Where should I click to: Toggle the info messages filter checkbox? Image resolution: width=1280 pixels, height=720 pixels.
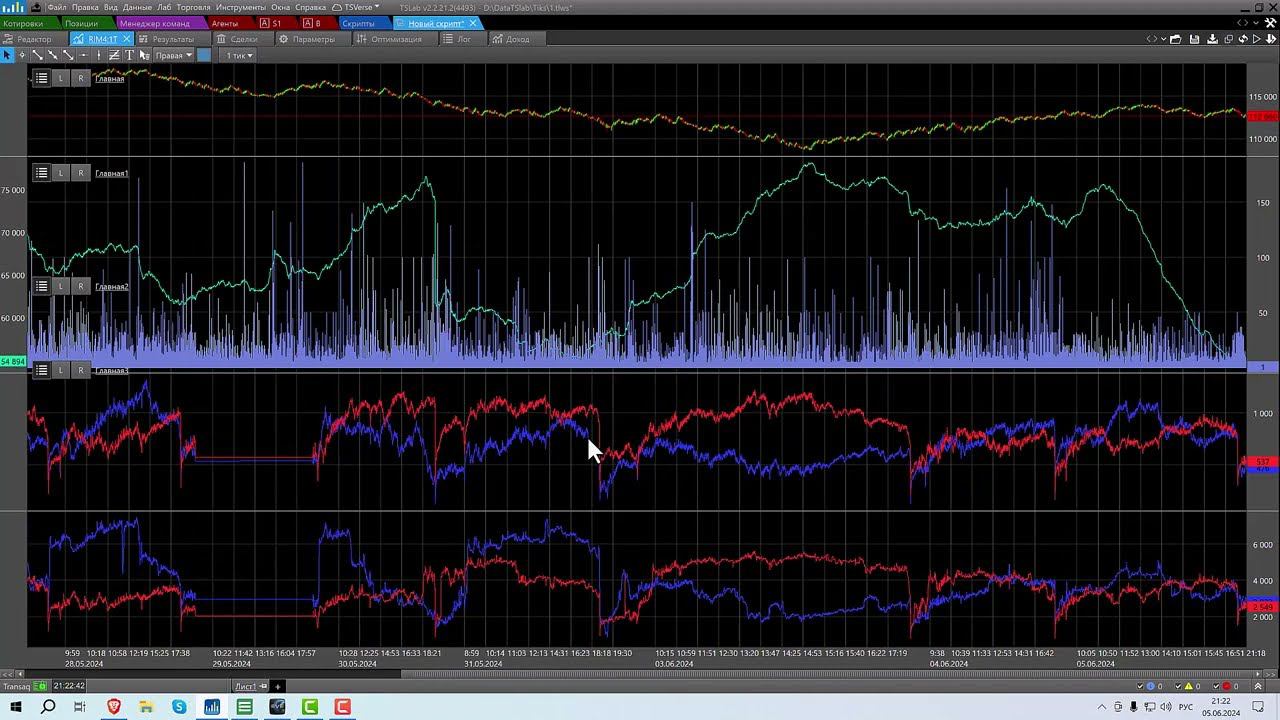(1141, 687)
